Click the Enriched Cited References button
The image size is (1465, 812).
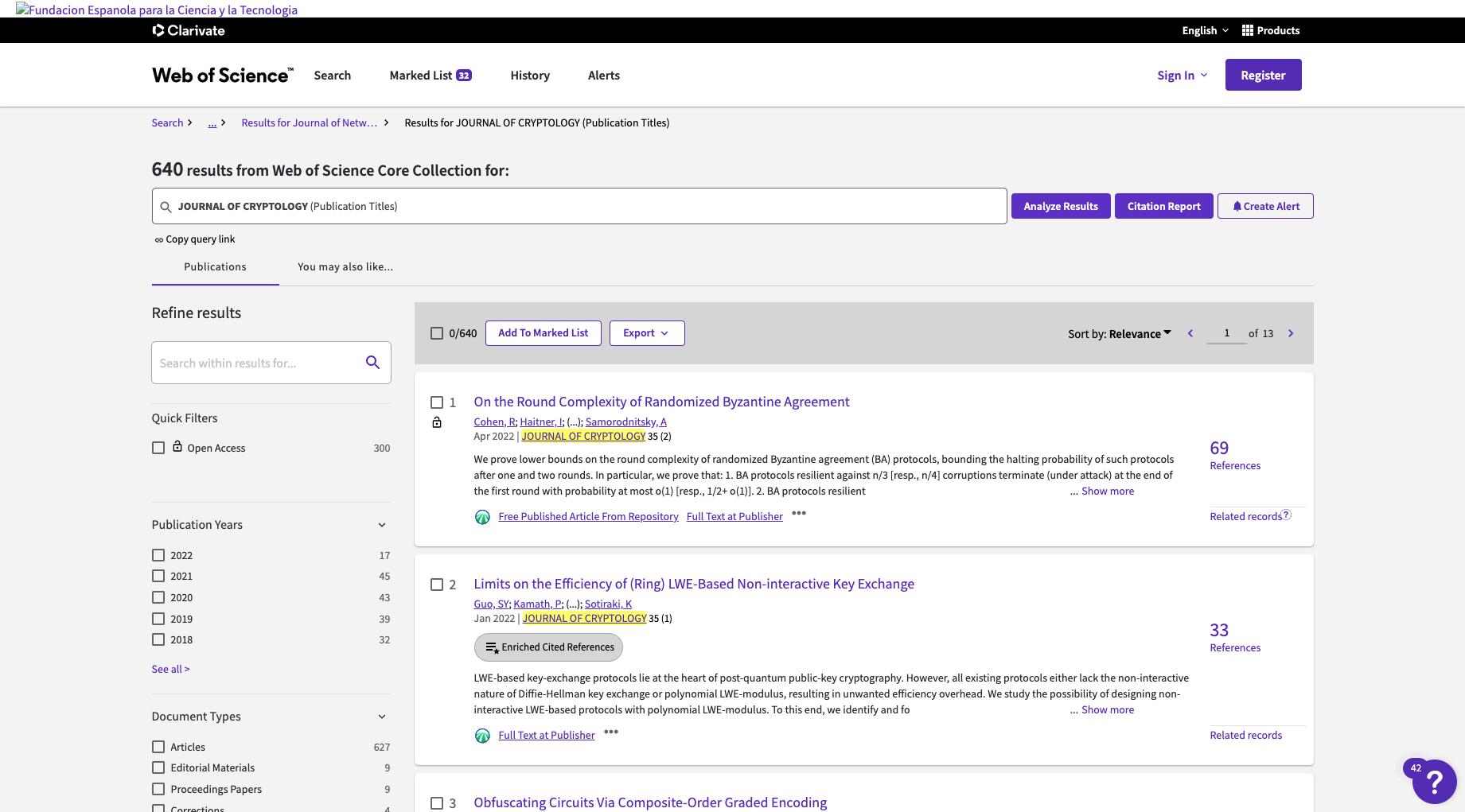click(x=548, y=647)
